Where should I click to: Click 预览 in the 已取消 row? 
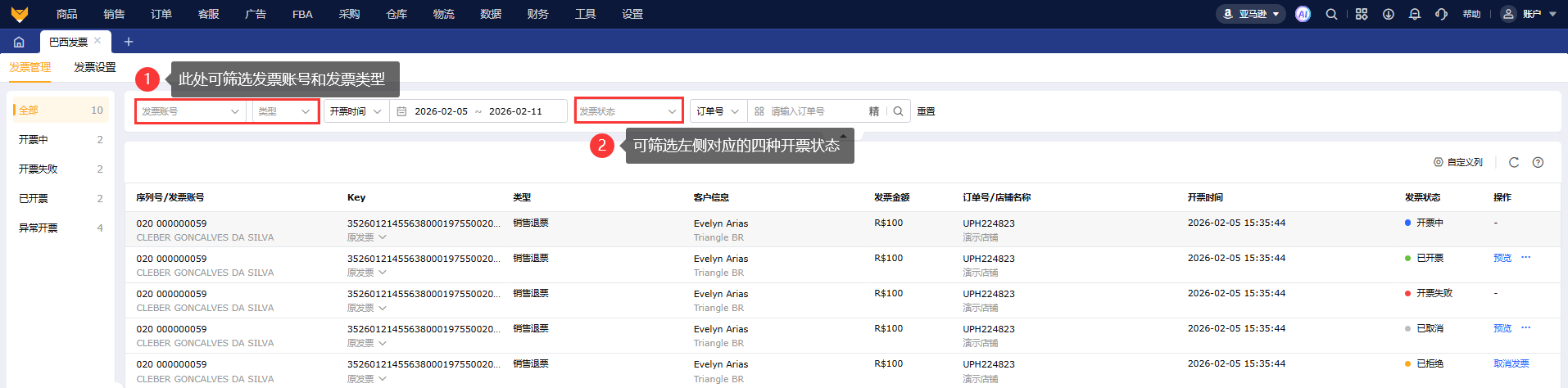1502,328
